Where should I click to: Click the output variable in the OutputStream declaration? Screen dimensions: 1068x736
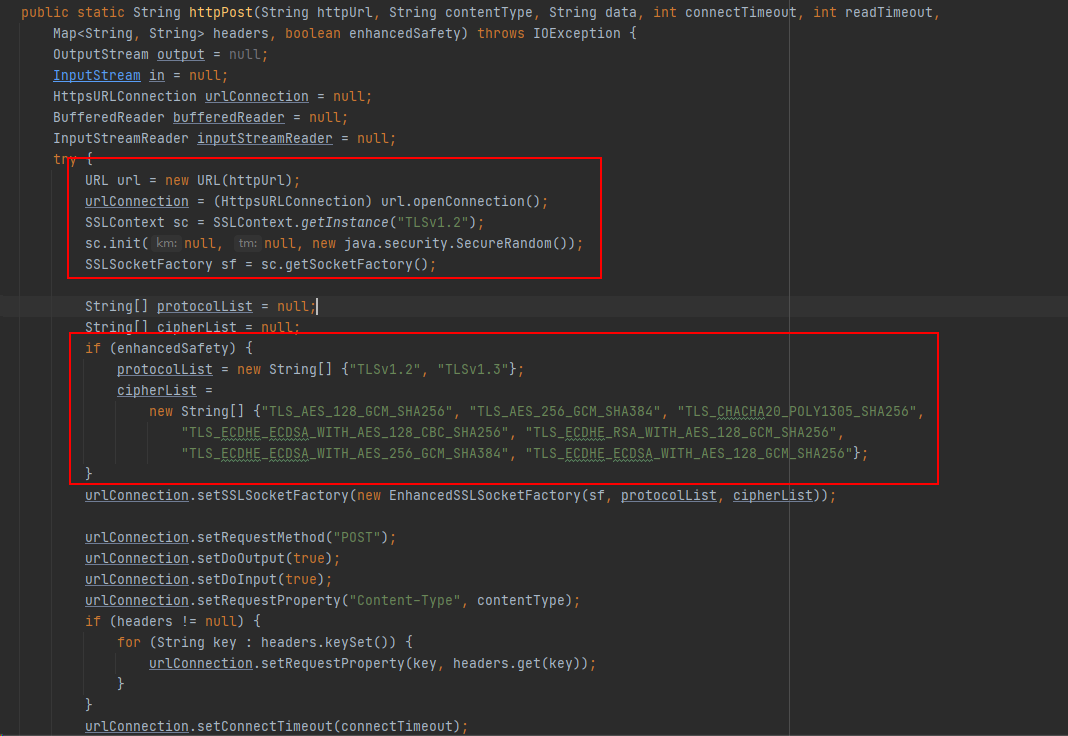coord(180,54)
